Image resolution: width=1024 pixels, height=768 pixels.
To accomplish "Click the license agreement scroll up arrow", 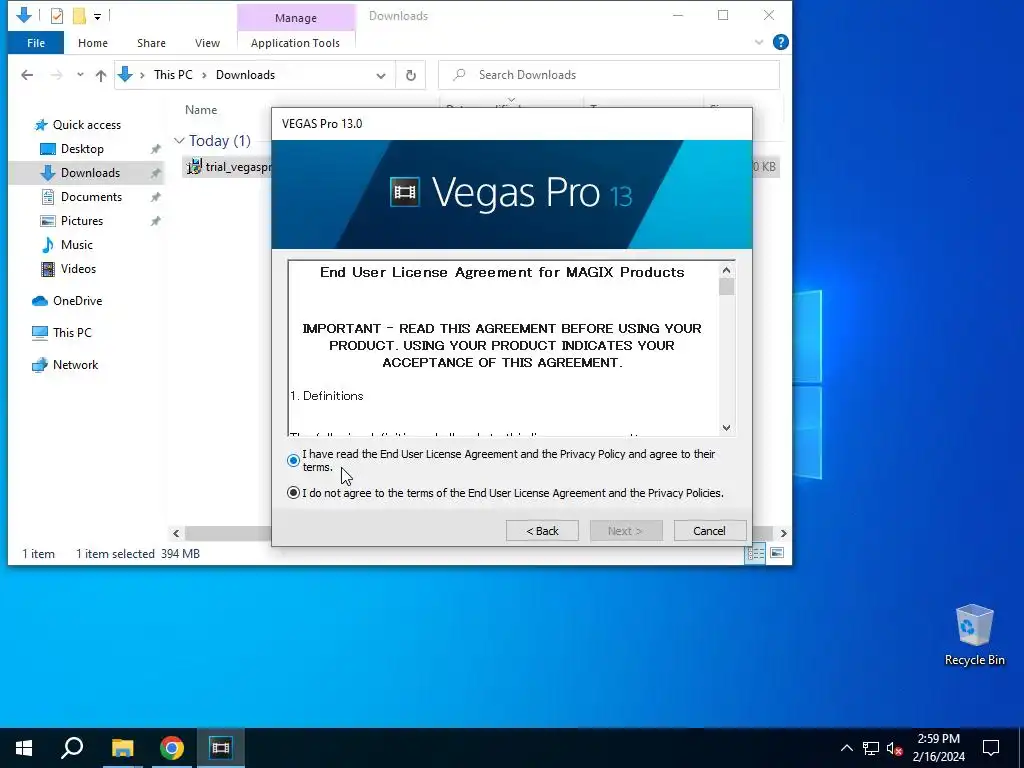I will [726, 270].
